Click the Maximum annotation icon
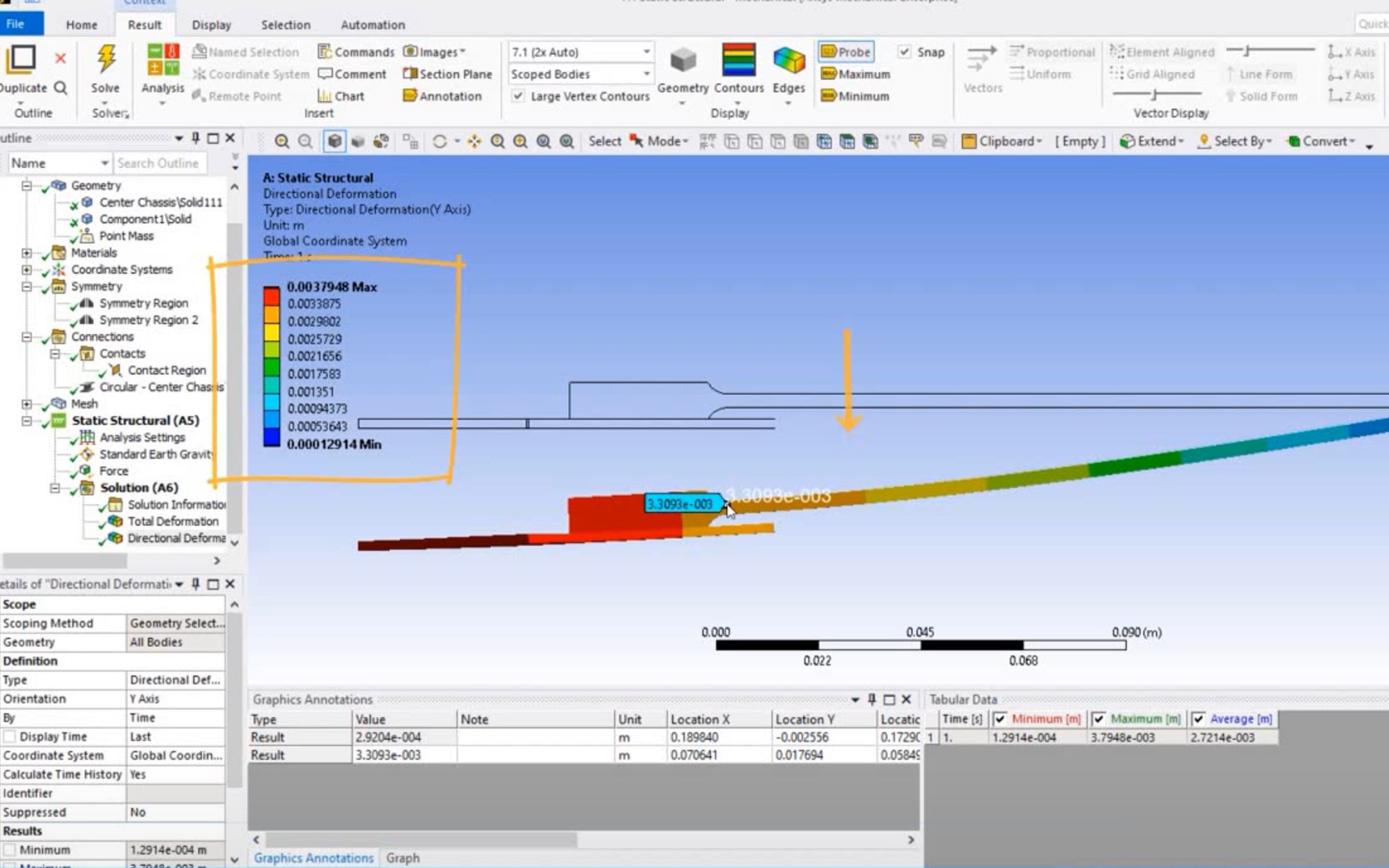The width and height of the screenshot is (1389, 868). [x=856, y=74]
